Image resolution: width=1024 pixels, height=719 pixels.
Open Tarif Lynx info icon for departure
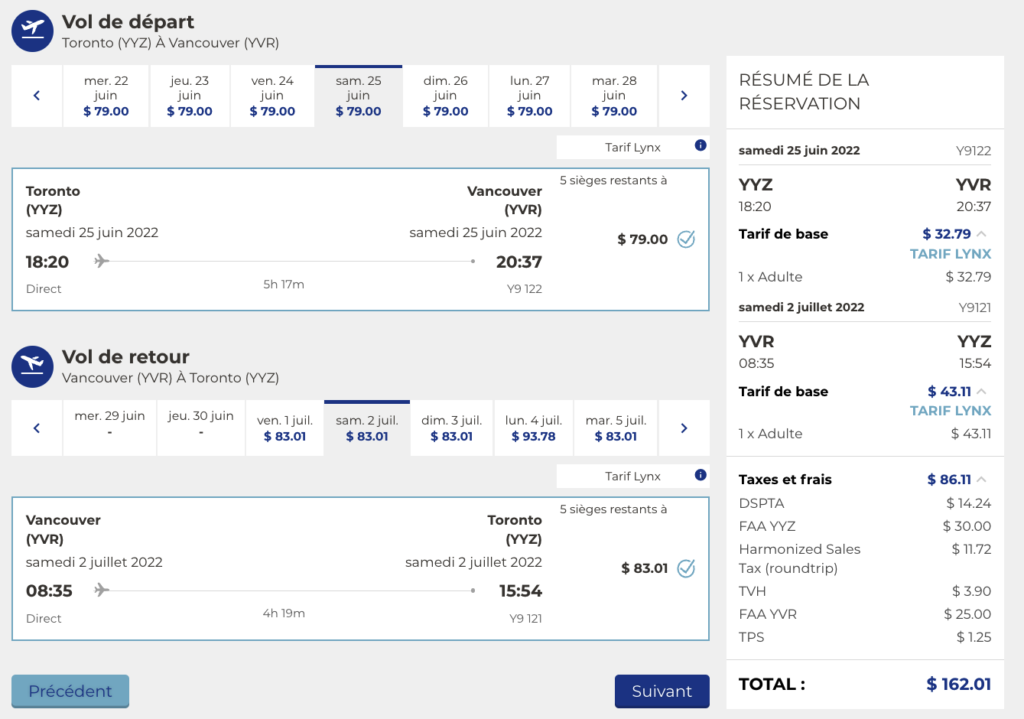point(700,146)
